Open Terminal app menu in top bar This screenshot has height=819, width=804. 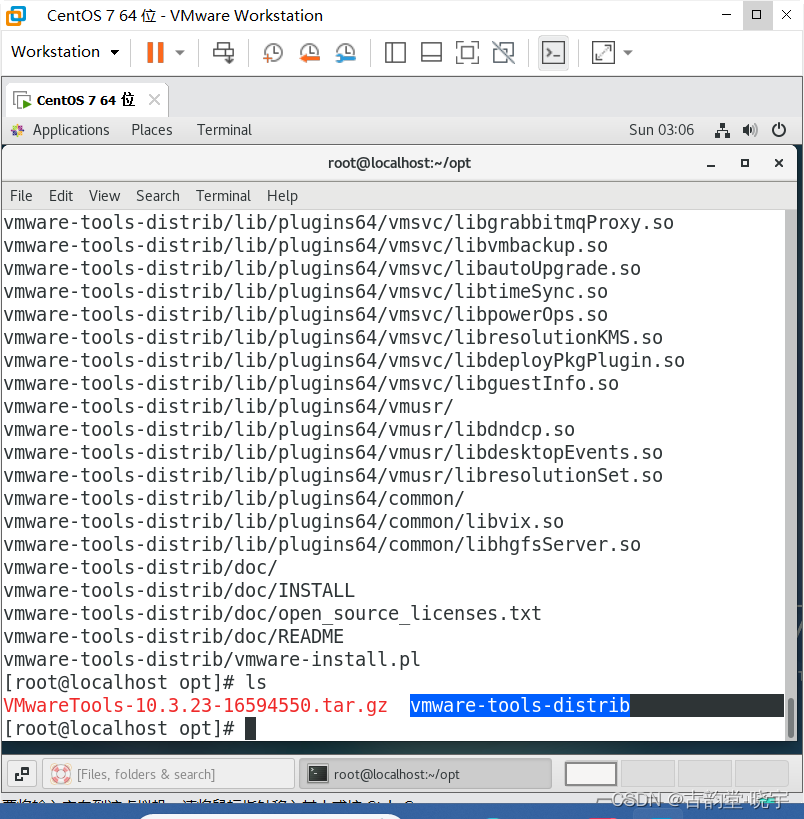click(224, 130)
